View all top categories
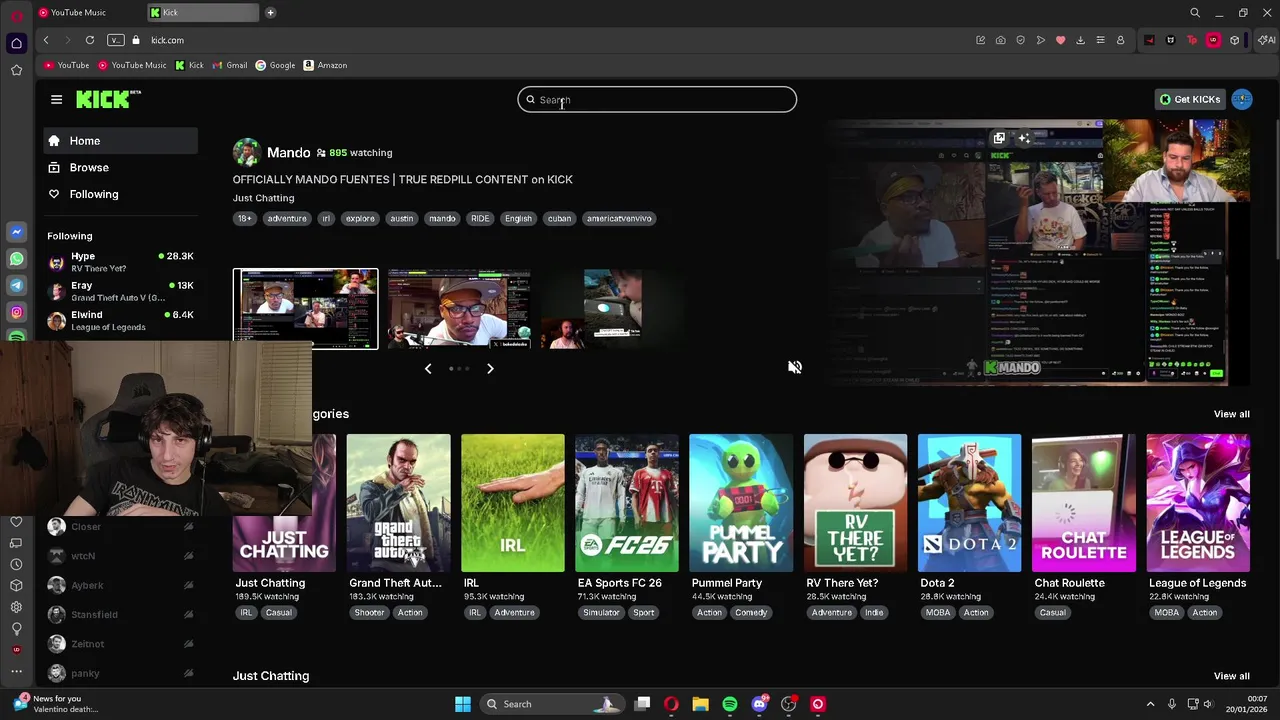 pyautogui.click(x=1231, y=414)
